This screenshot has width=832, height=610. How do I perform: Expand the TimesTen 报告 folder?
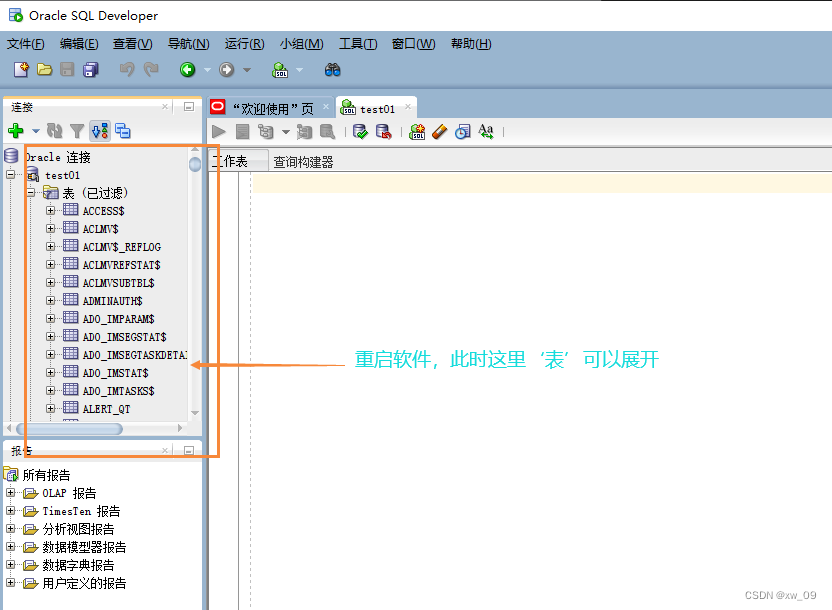10,511
